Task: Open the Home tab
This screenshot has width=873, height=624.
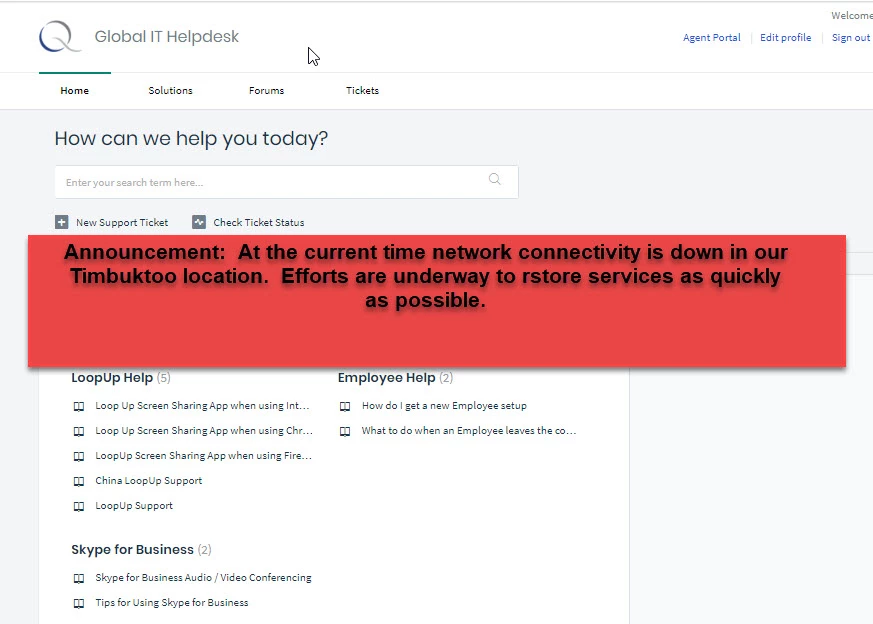Action: click(75, 90)
